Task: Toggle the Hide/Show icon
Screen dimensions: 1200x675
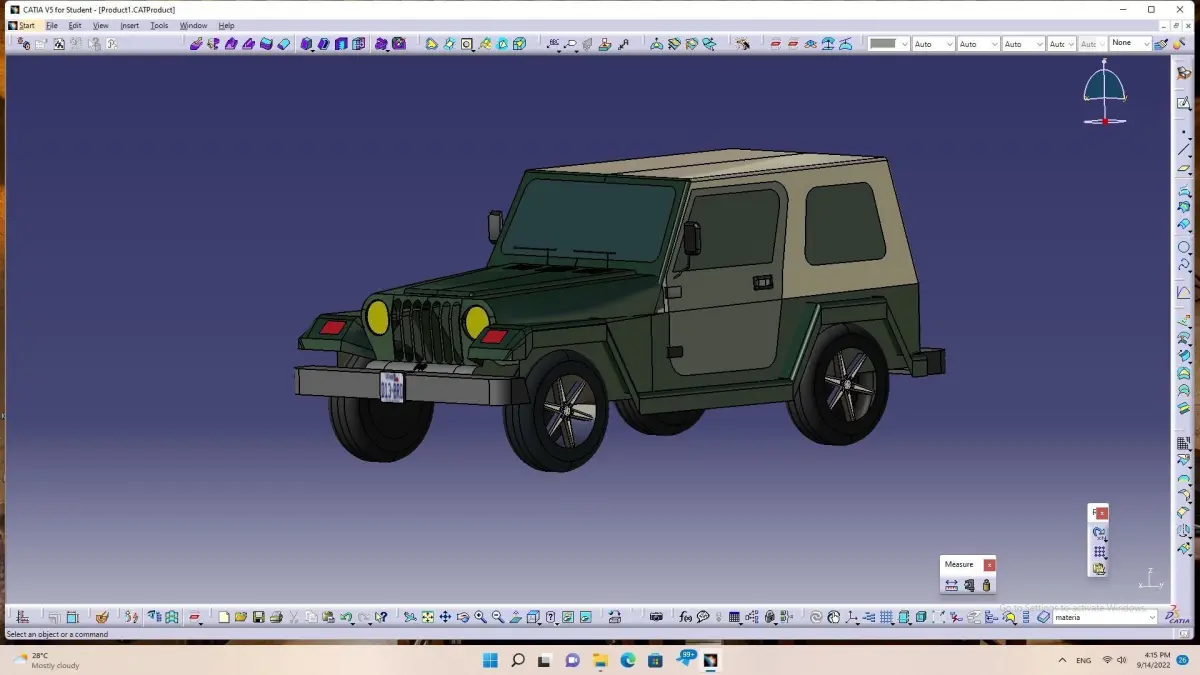Action: (x=568, y=617)
